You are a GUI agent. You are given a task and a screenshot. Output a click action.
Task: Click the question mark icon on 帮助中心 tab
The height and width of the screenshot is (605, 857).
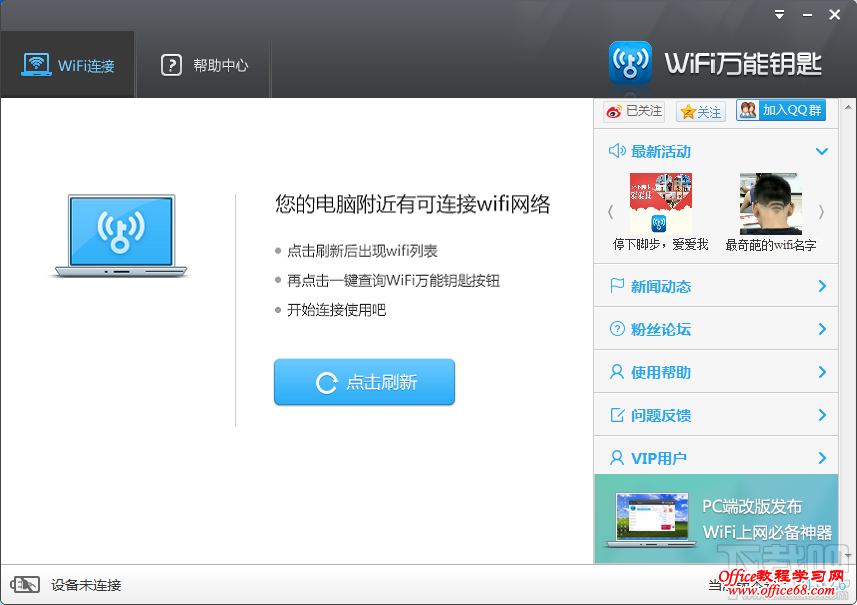[172, 63]
